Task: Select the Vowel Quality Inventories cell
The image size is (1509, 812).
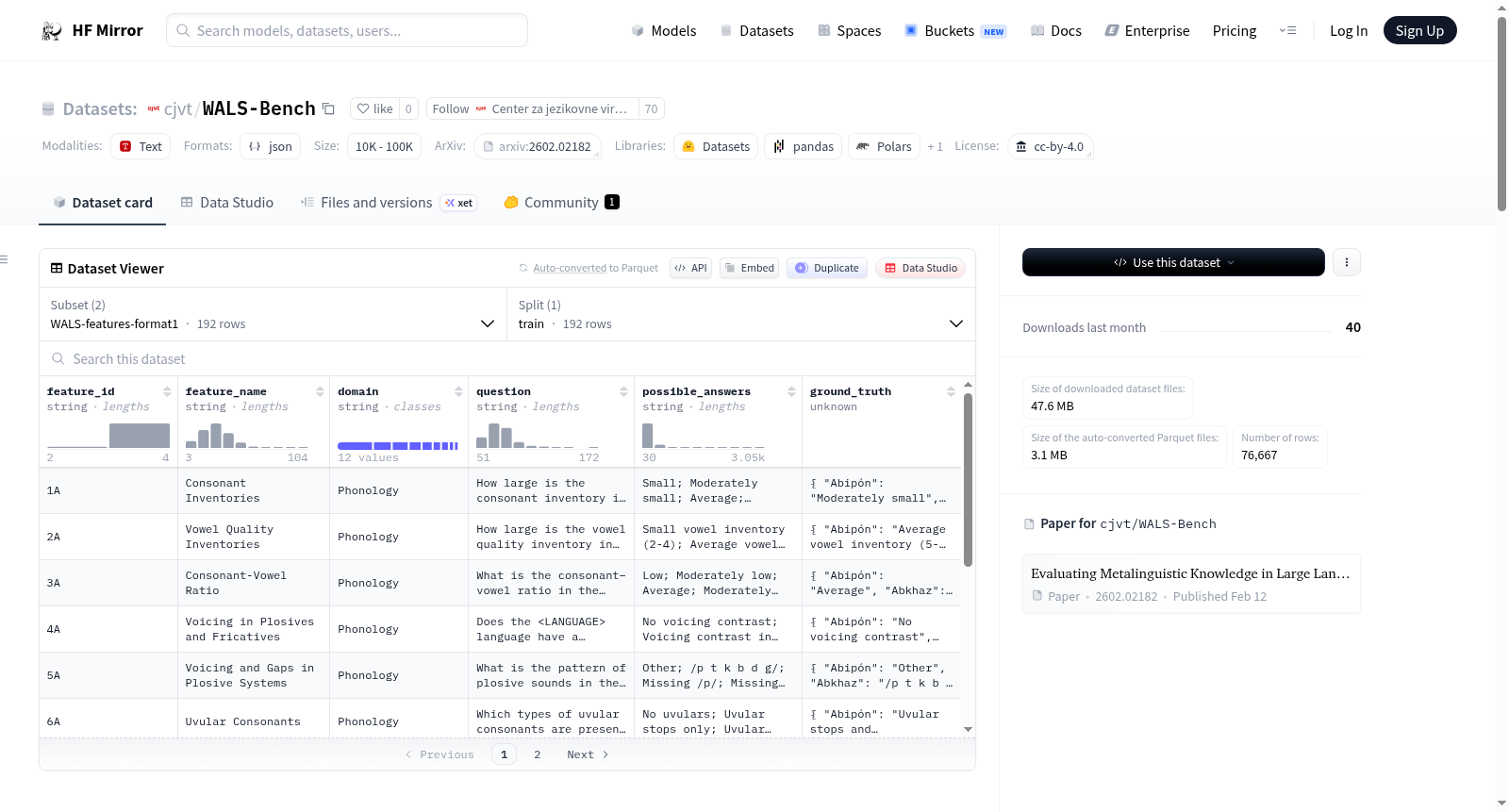Action: pos(254,537)
